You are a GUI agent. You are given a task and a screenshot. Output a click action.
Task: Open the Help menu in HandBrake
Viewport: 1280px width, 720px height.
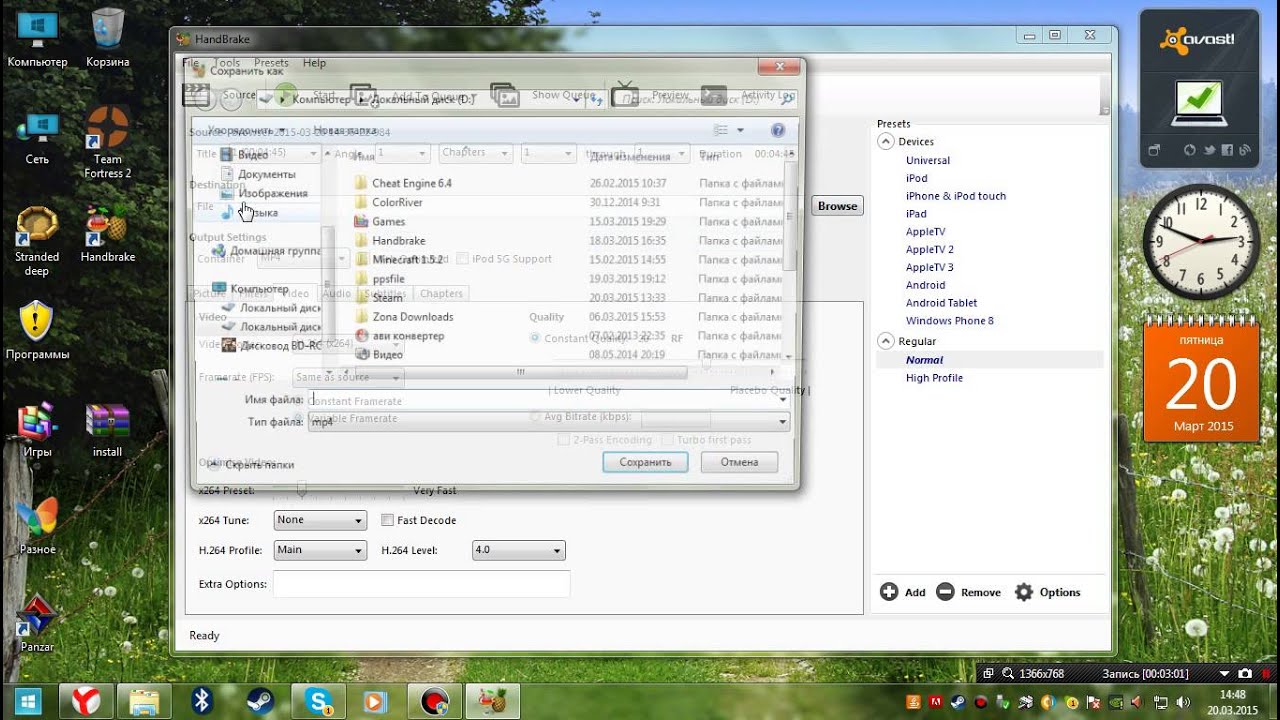tap(314, 63)
